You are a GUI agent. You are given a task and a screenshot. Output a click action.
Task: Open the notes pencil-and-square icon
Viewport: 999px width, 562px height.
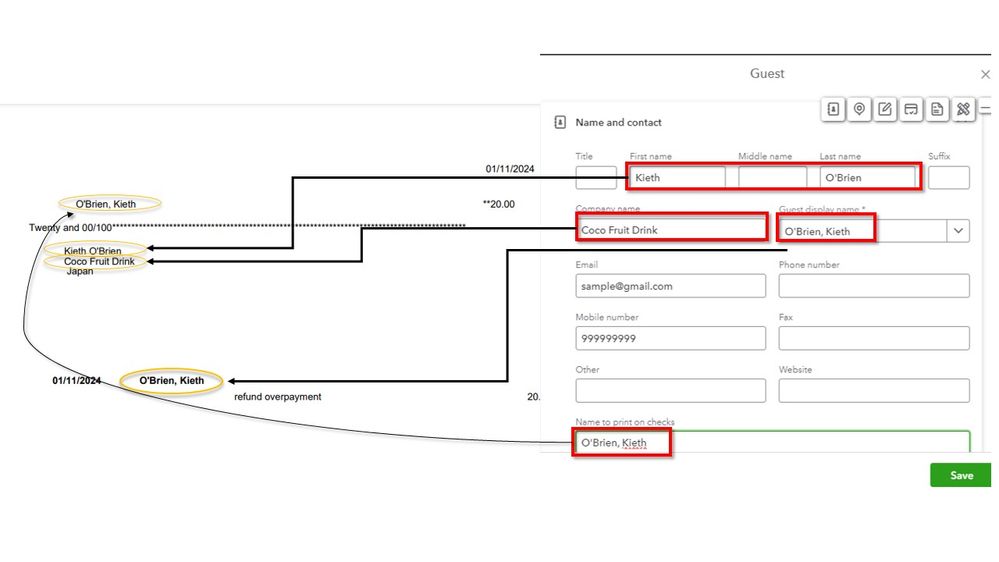(885, 109)
